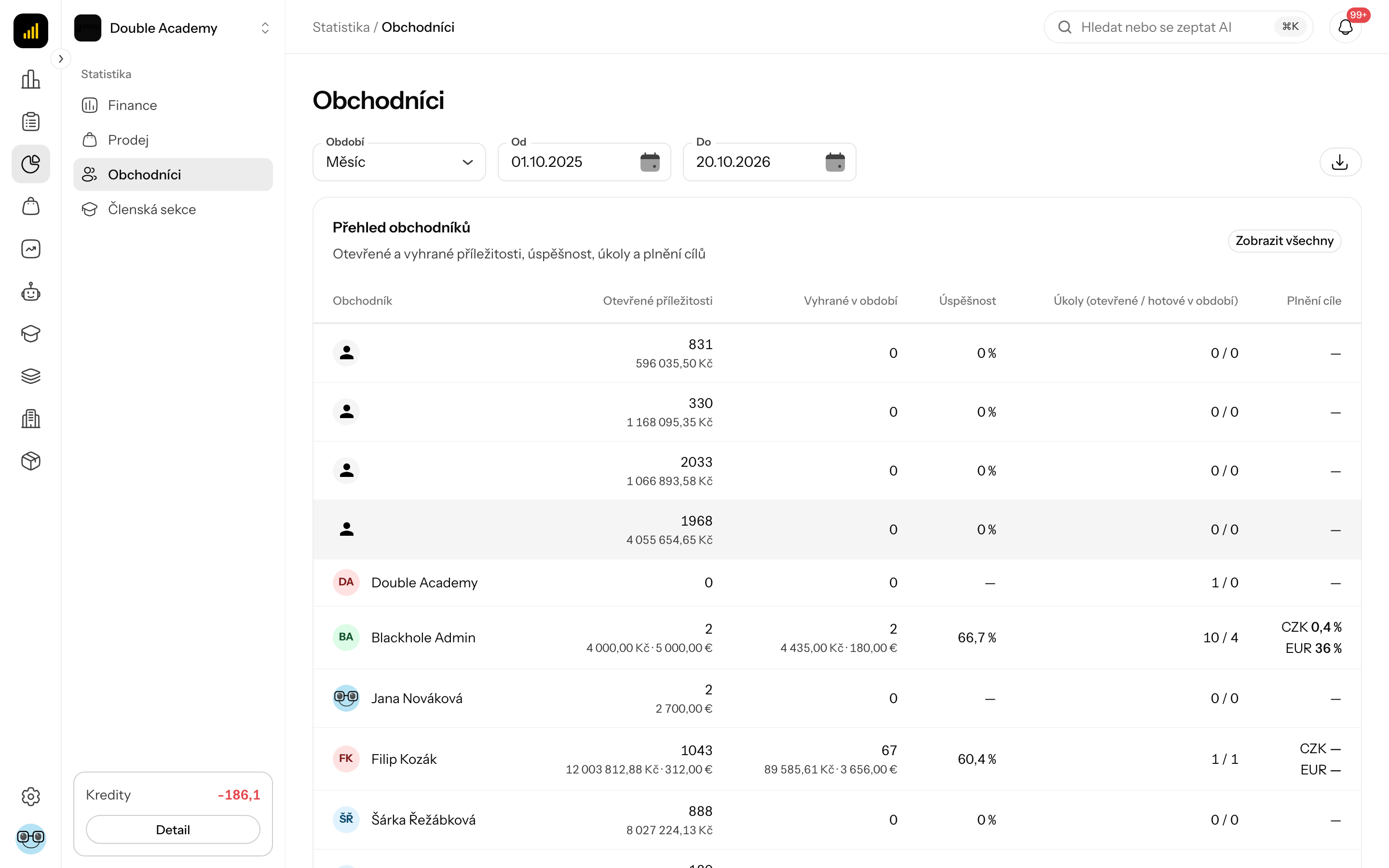Click the Plnění cíle column header
Viewport: 1389px width, 868px height.
(x=1314, y=301)
